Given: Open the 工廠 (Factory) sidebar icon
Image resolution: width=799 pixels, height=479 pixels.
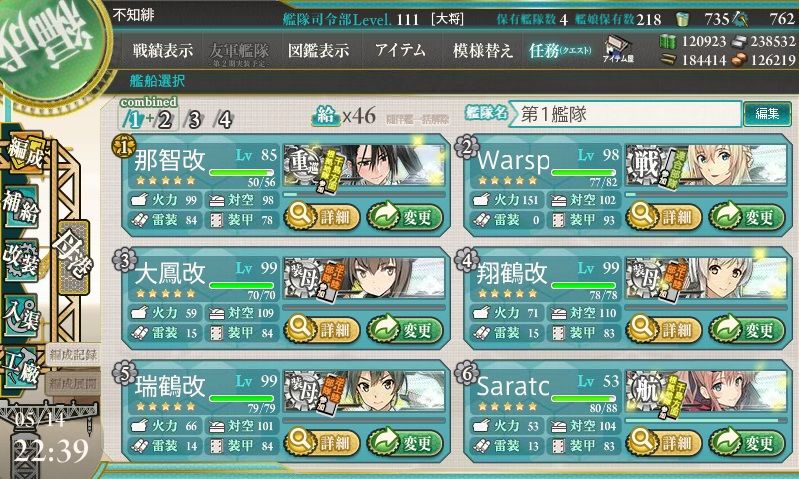Looking at the screenshot, I should 21,368.
